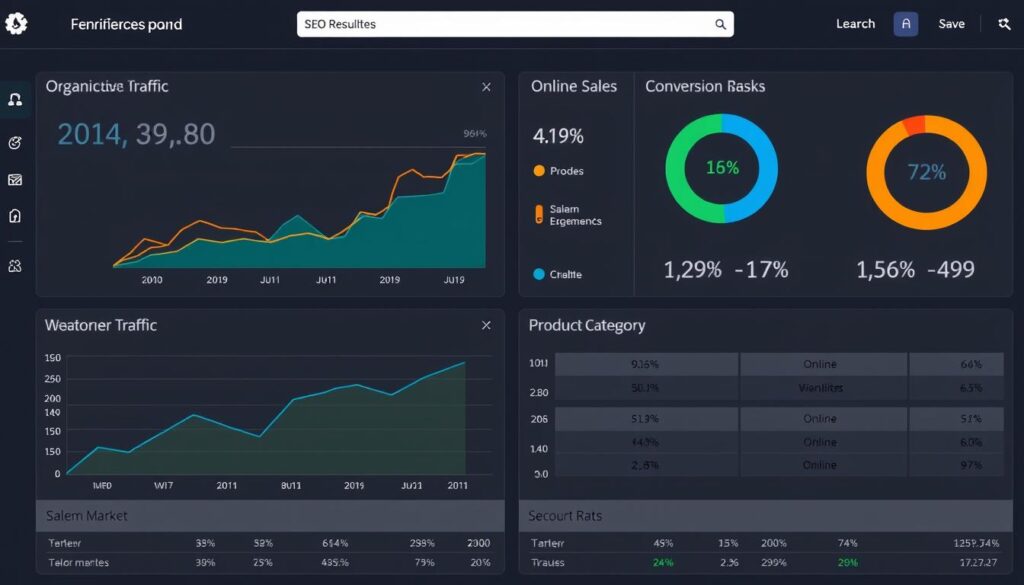Open the 'A' avatar button
The width and height of the screenshot is (1024, 585).
[x=906, y=24]
